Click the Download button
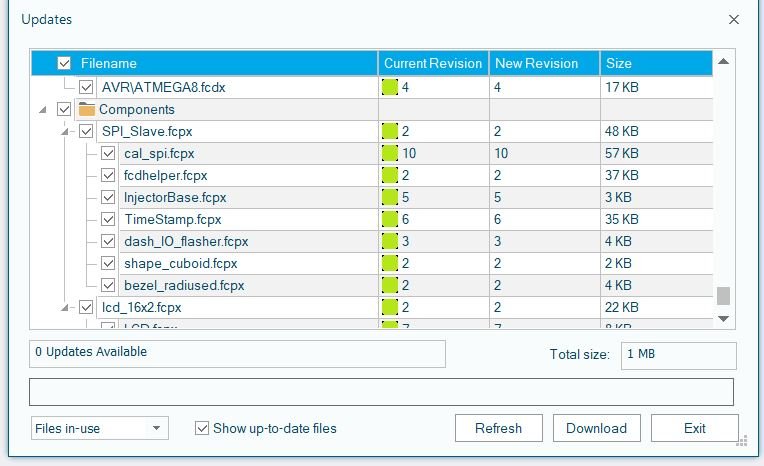The height and width of the screenshot is (466, 764). click(596, 428)
